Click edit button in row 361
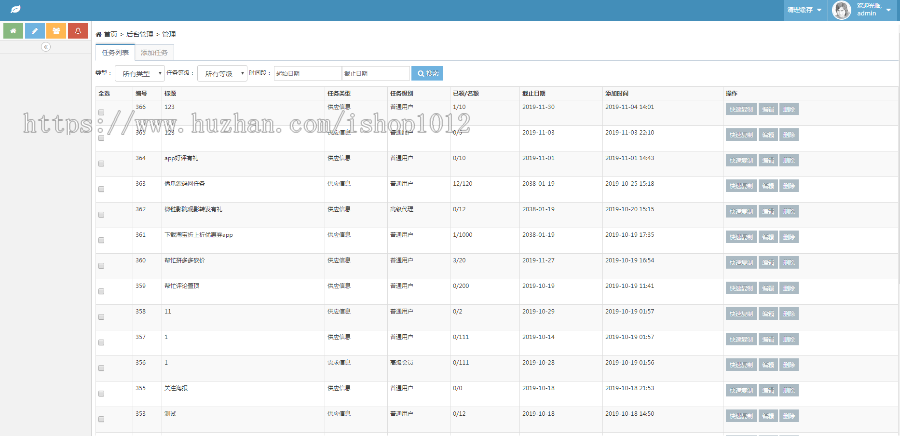This screenshot has height=436, width=900. tap(768, 237)
